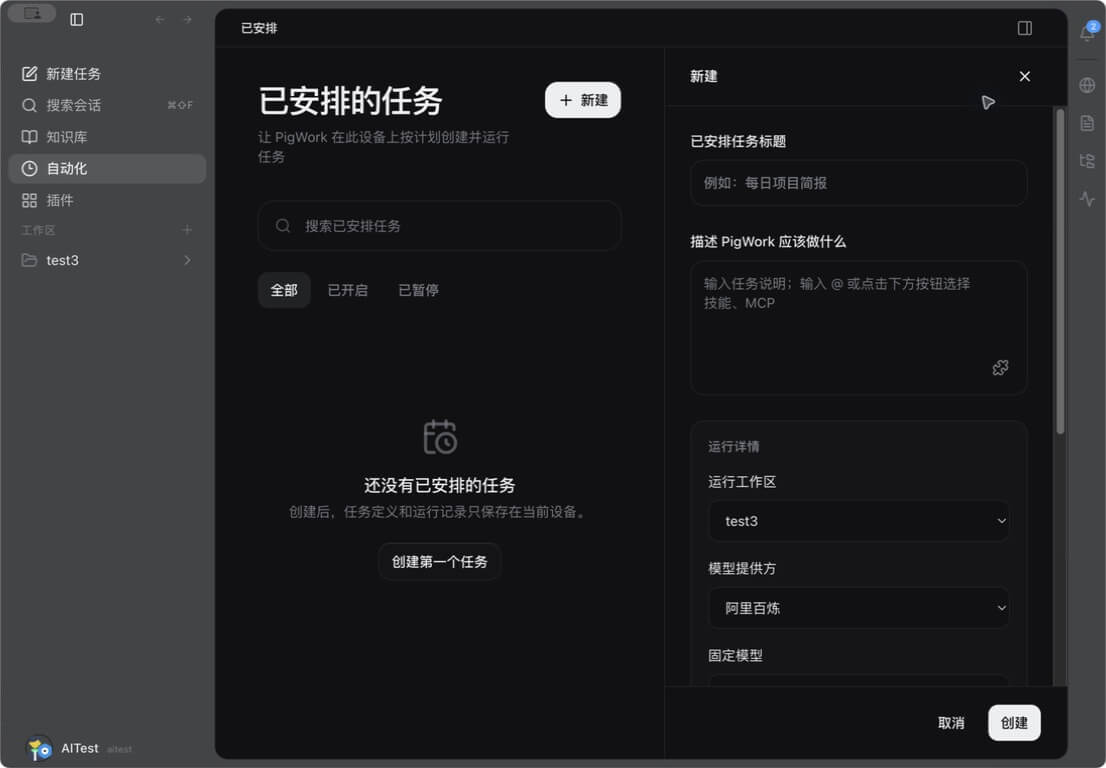This screenshot has height=768, width=1106.
Task: Select 自动化 in the sidebar
Action: coord(107,169)
